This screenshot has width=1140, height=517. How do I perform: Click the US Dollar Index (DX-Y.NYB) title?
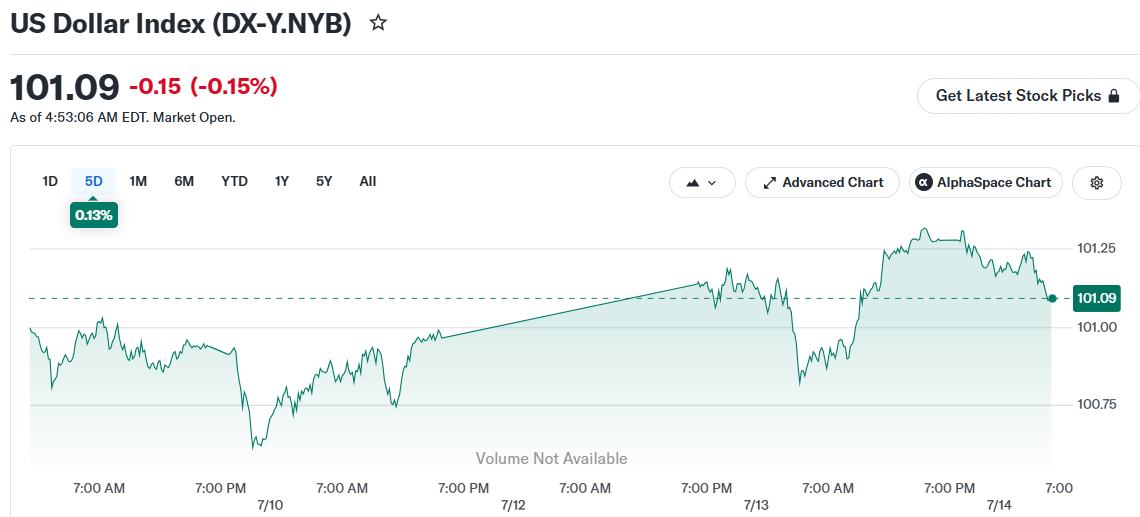pos(180,23)
